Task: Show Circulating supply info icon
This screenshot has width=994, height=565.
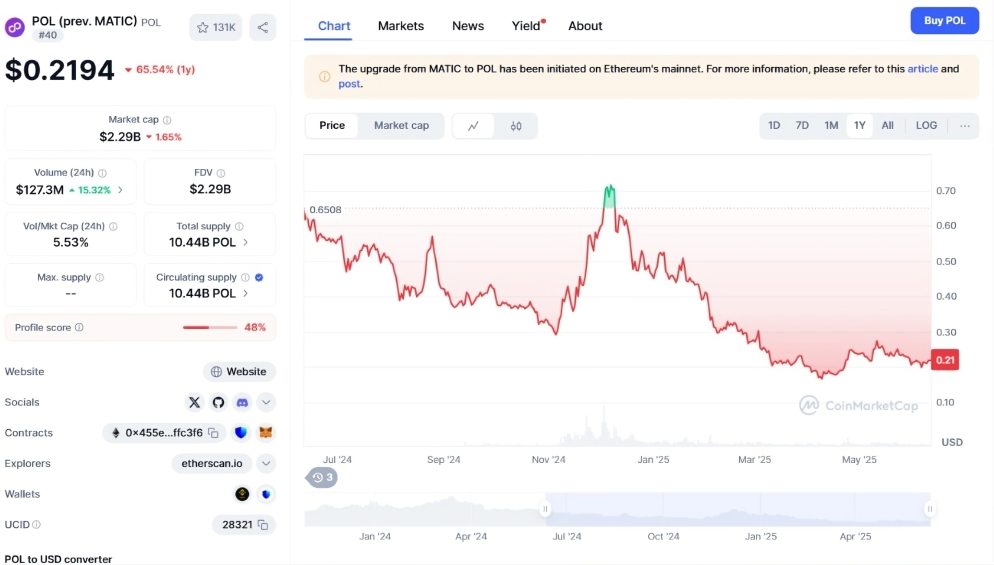Action: 245,278
